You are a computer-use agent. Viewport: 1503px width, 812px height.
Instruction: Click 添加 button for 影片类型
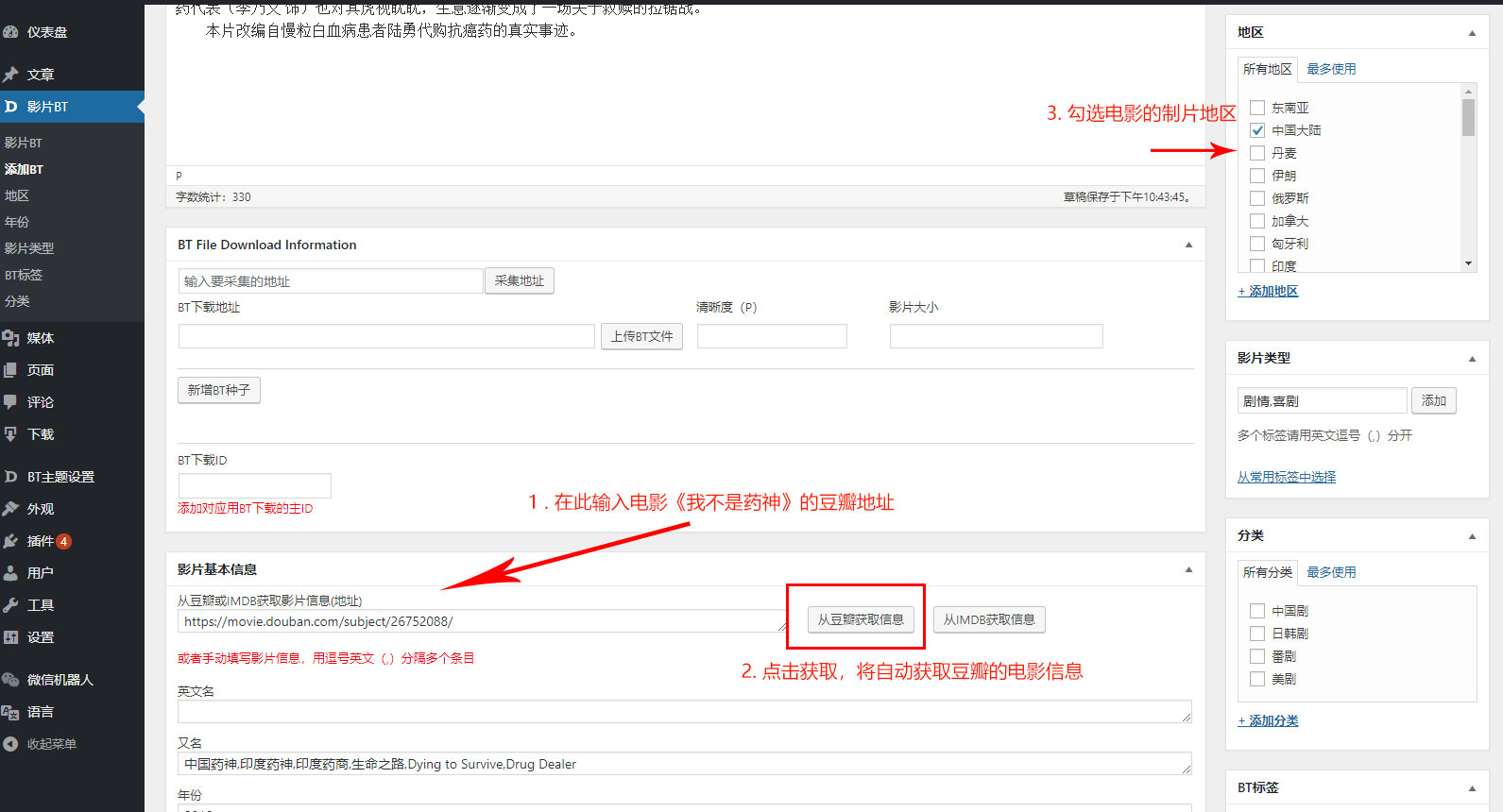click(x=1434, y=400)
